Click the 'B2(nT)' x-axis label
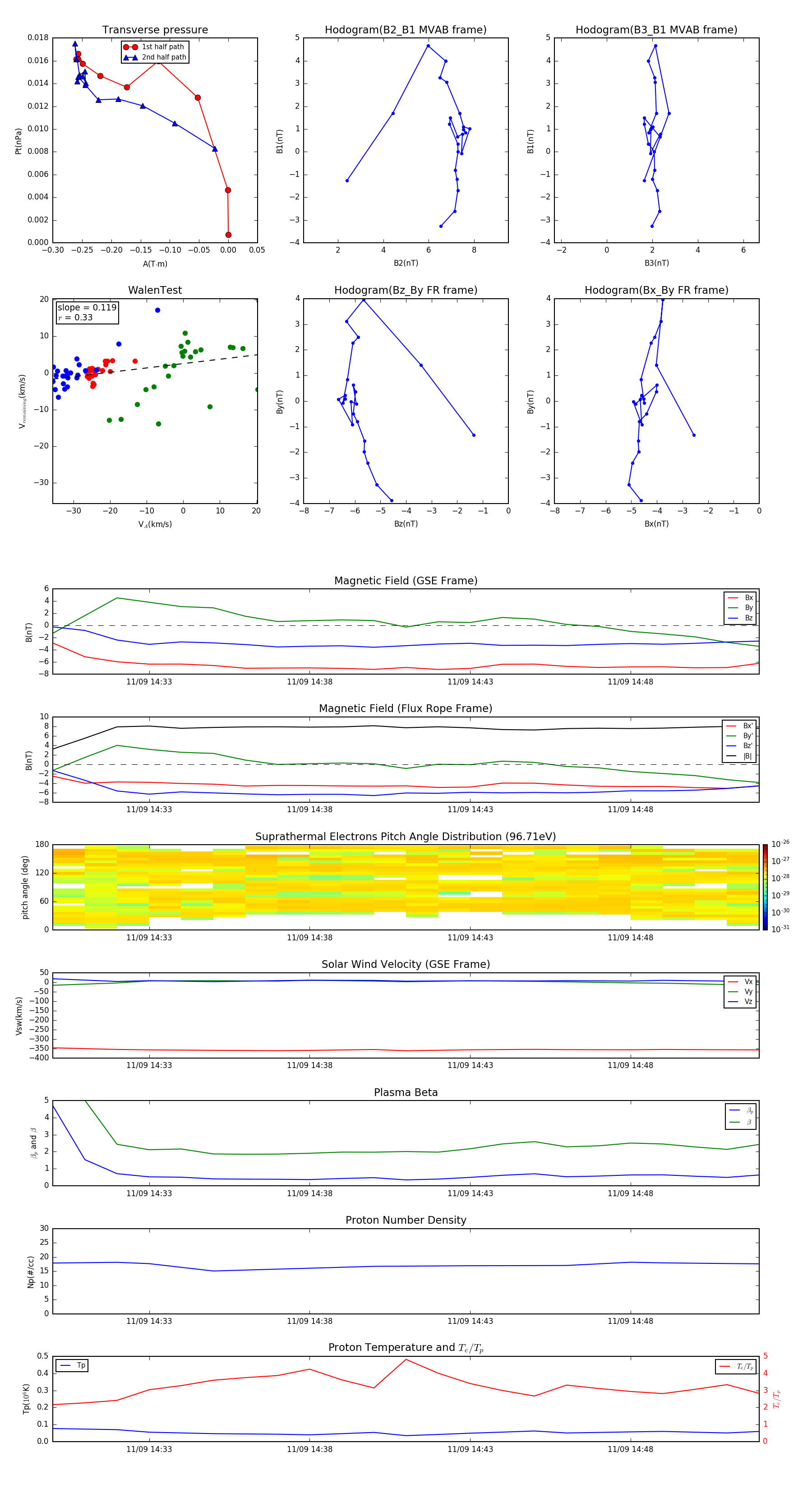Screen dimensions: 812x1489 click(x=406, y=263)
